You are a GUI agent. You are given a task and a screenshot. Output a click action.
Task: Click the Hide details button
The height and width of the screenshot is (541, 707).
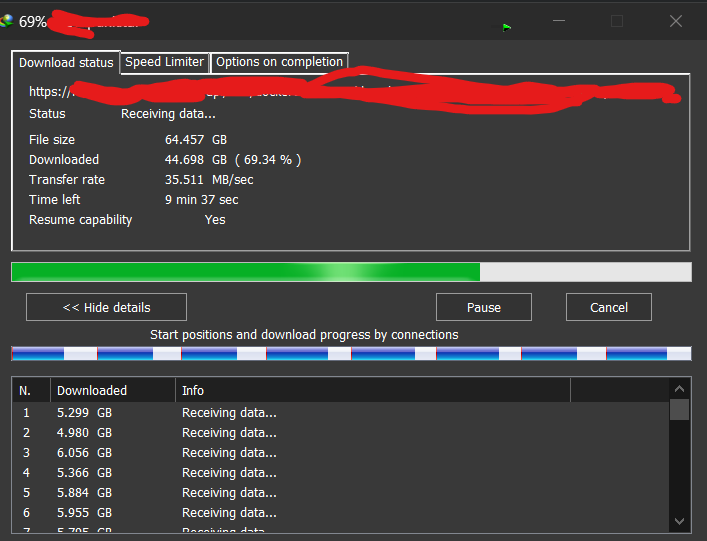[106, 307]
